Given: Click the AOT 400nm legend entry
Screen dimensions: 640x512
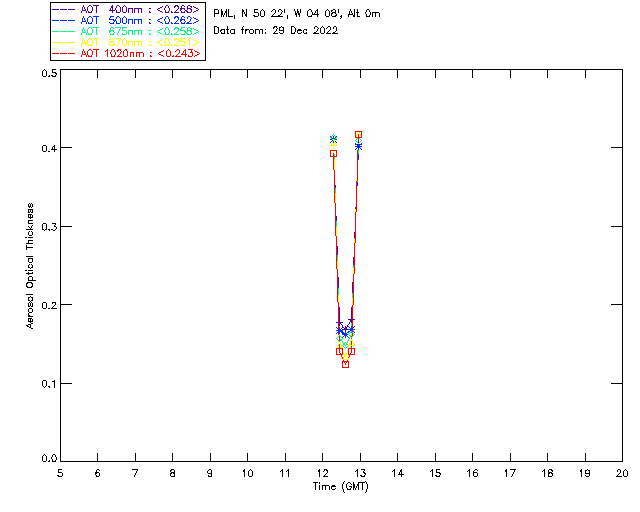Looking at the screenshot, I should point(126,9).
